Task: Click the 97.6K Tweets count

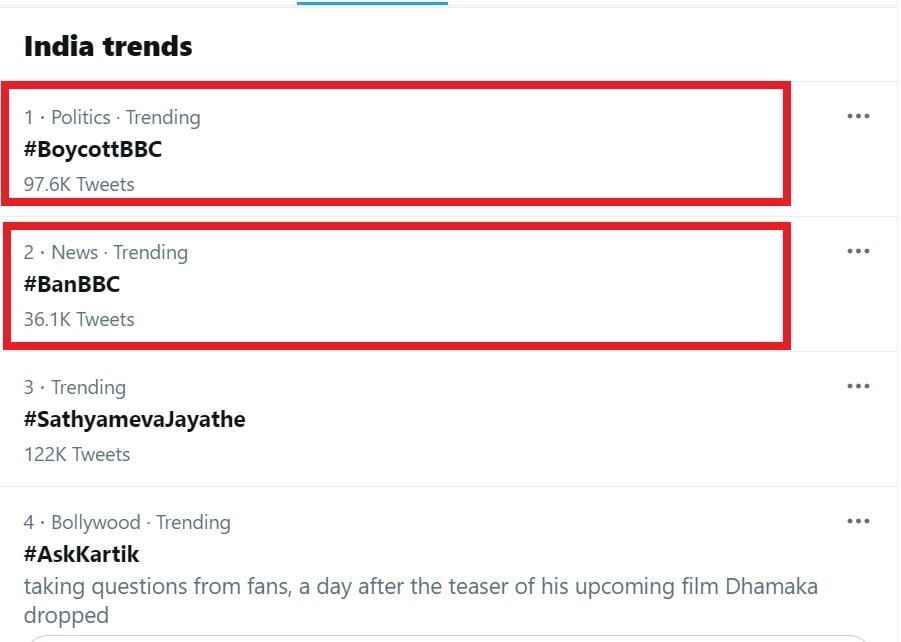Action: (79, 184)
